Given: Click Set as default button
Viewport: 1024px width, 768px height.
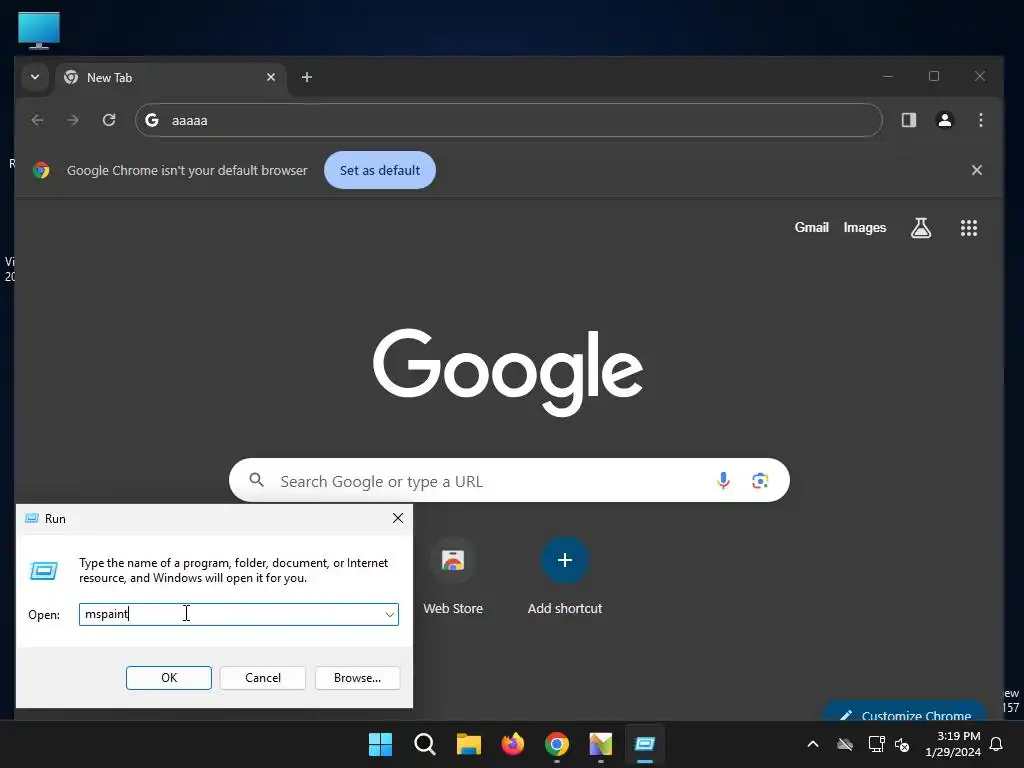Looking at the screenshot, I should pos(380,170).
